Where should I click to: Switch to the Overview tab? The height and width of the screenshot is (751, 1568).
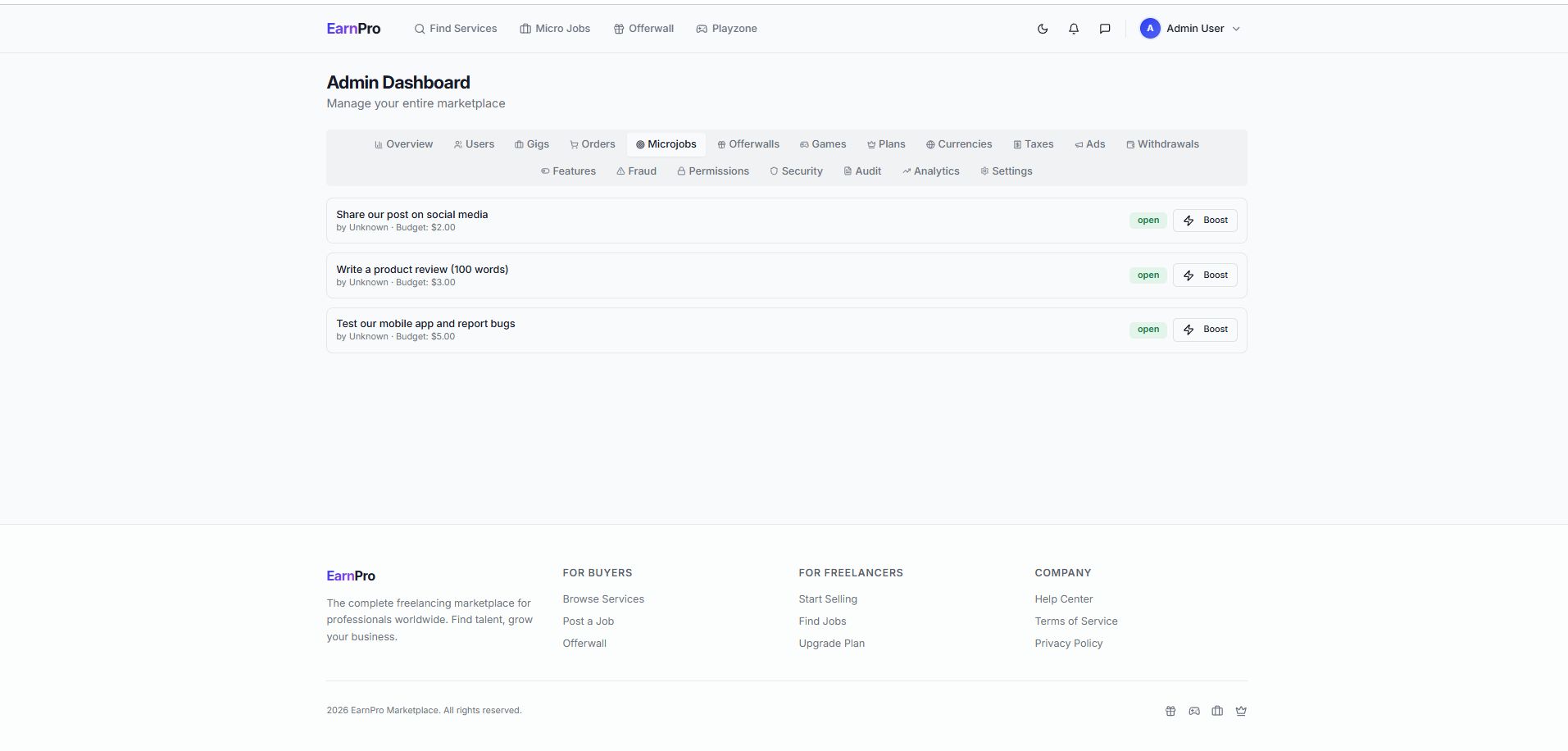pyautogui.click(x=403, y=144)
